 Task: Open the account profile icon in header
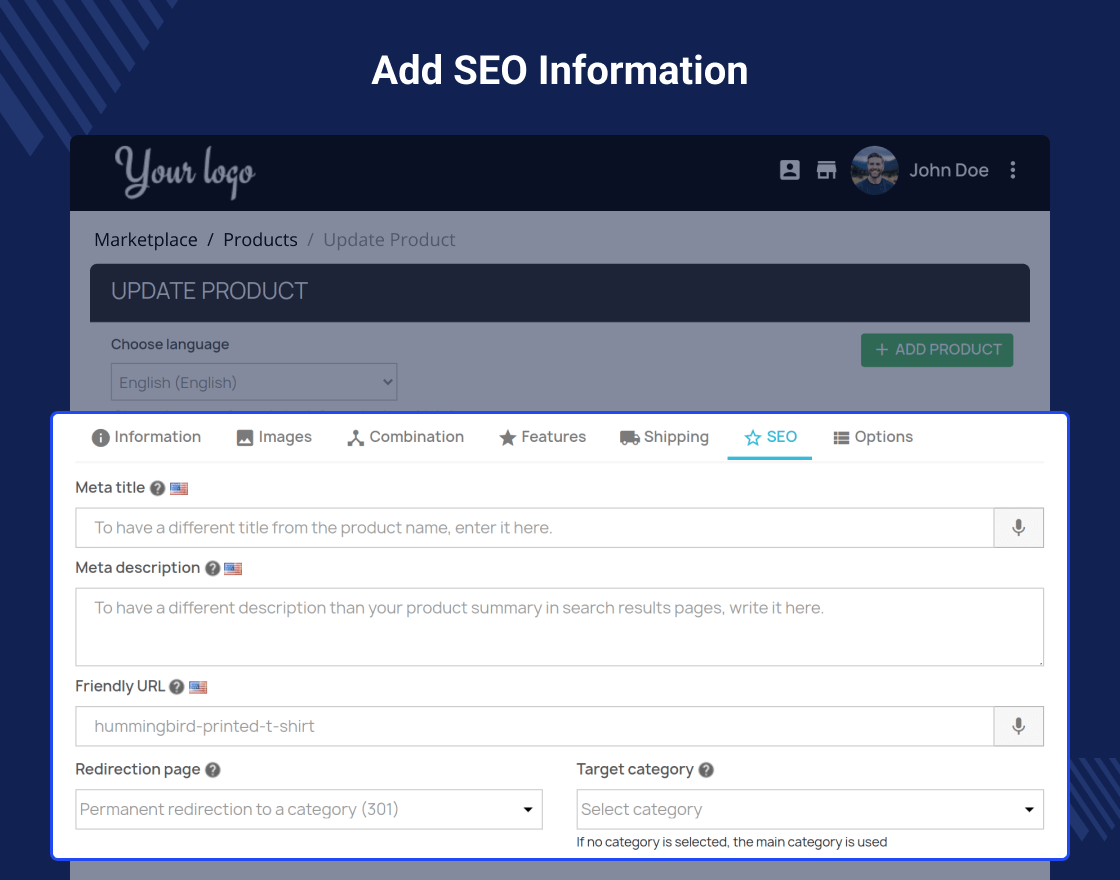coord(789,170)
